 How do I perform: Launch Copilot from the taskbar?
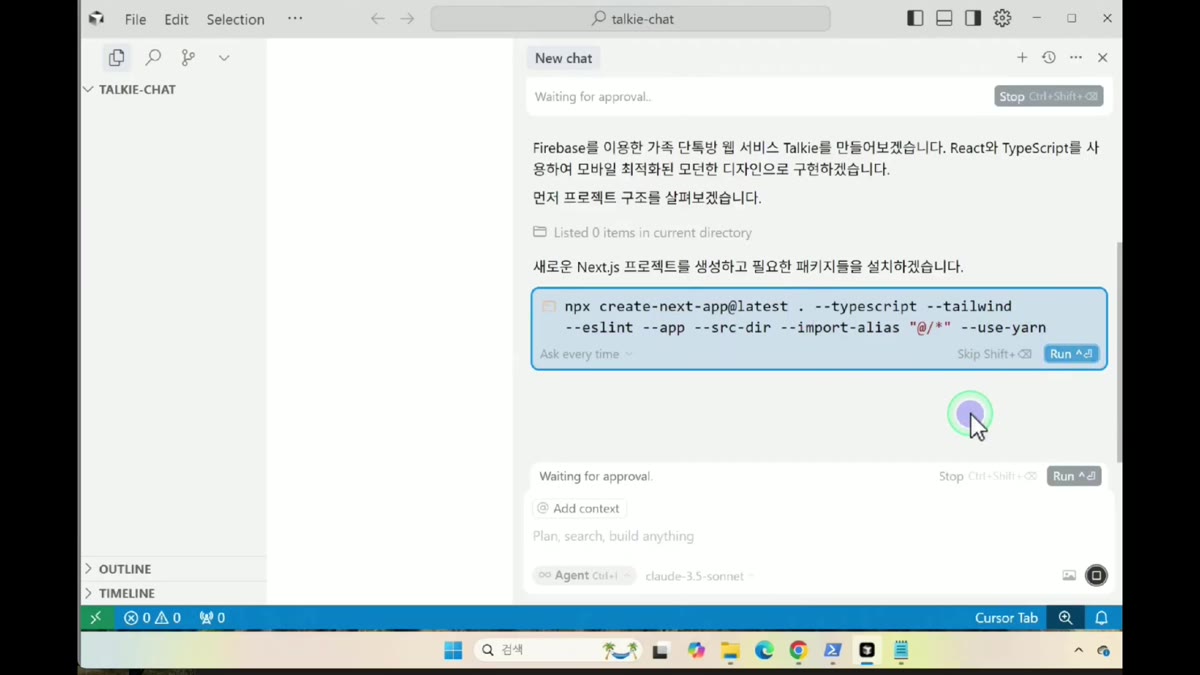pyautogui.click(x=696, y=651)
